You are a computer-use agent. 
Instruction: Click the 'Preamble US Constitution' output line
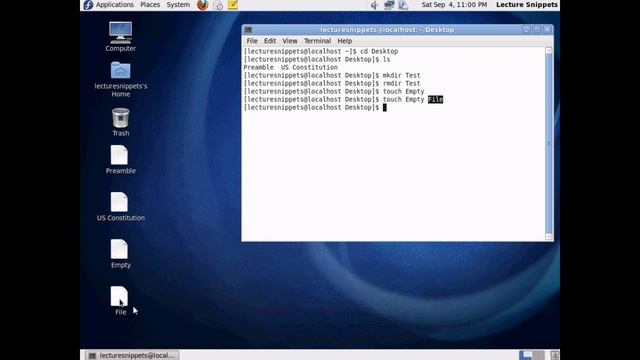[291, 67]
